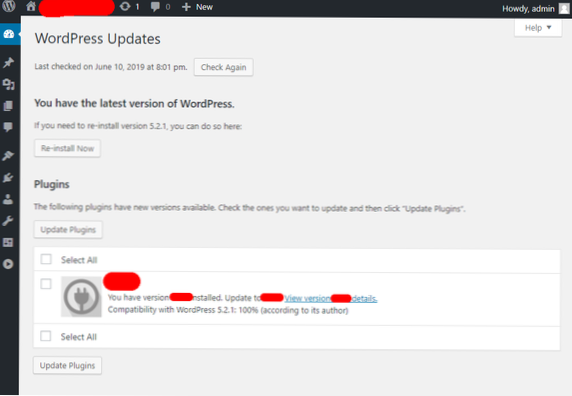The image size is (572, 396).
Task: Visit site via home icon
Action: tap(31, 6)
